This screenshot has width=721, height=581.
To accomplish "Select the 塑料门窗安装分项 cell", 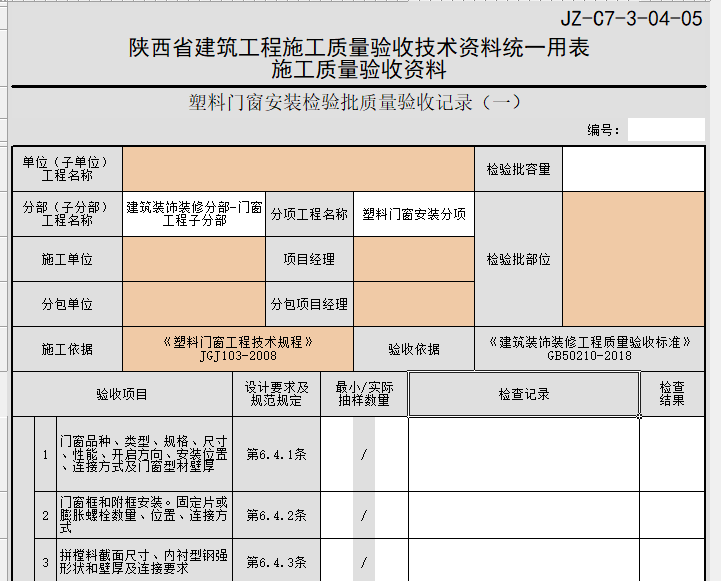I will tap(413, 214).
